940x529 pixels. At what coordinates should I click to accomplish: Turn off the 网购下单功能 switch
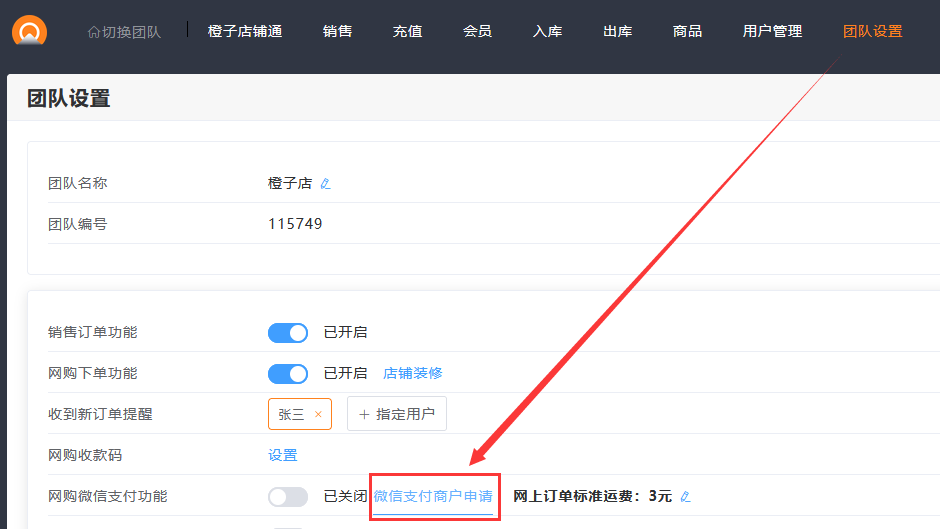pyautogui.click(x=288, y=374)
